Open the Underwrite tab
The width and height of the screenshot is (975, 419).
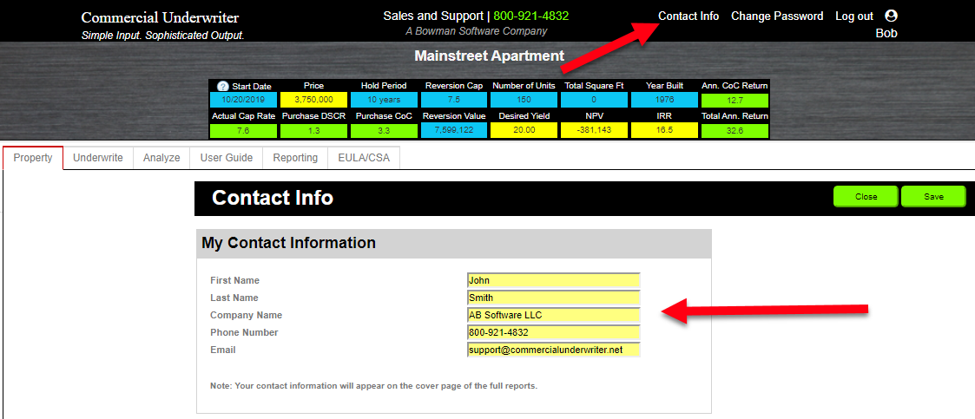(x=98, y=158)
